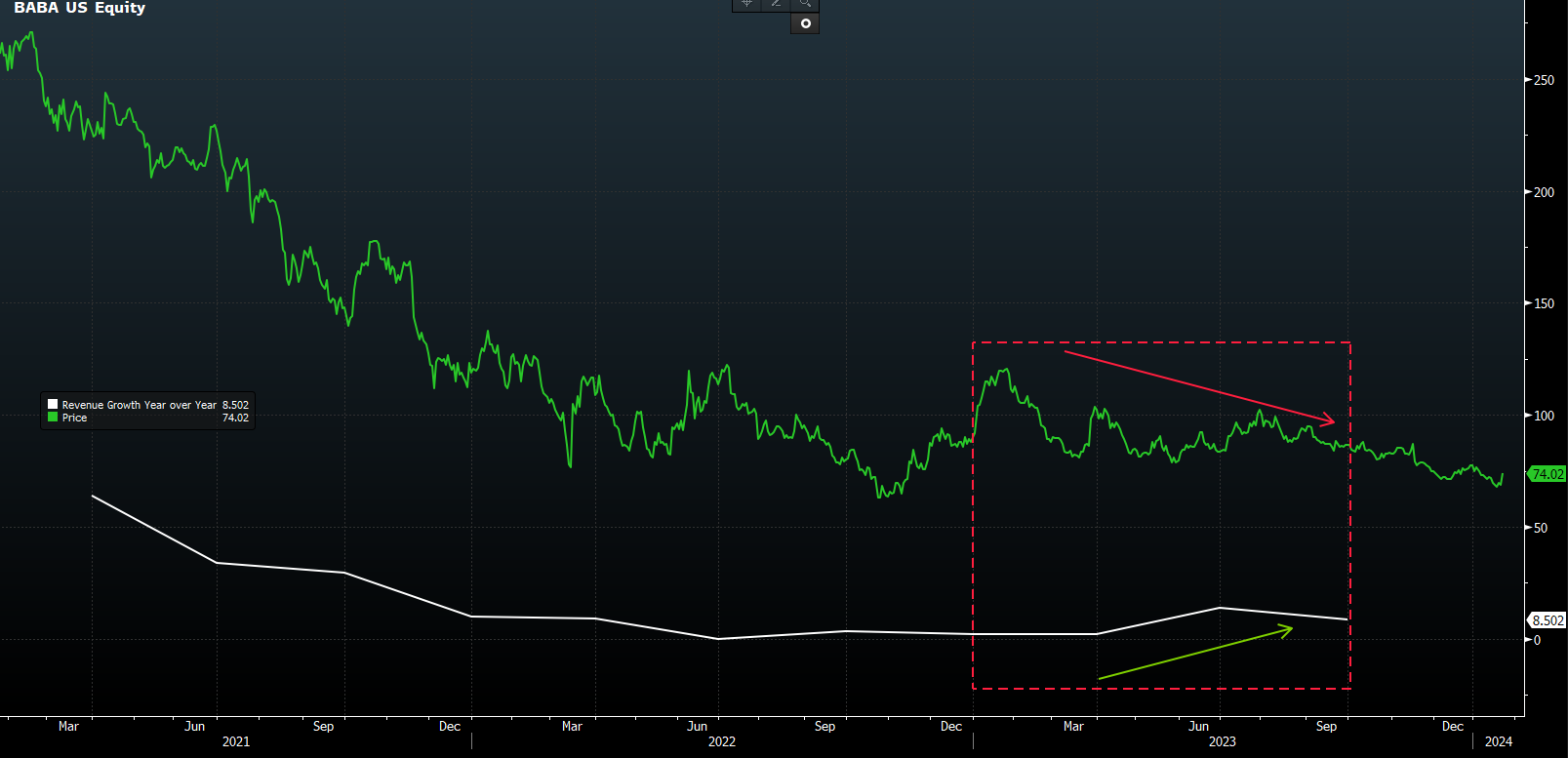The height and width of the screenshot is (758, 1568).
Task: Click the legend value 74.02
Action: (235, 418)
